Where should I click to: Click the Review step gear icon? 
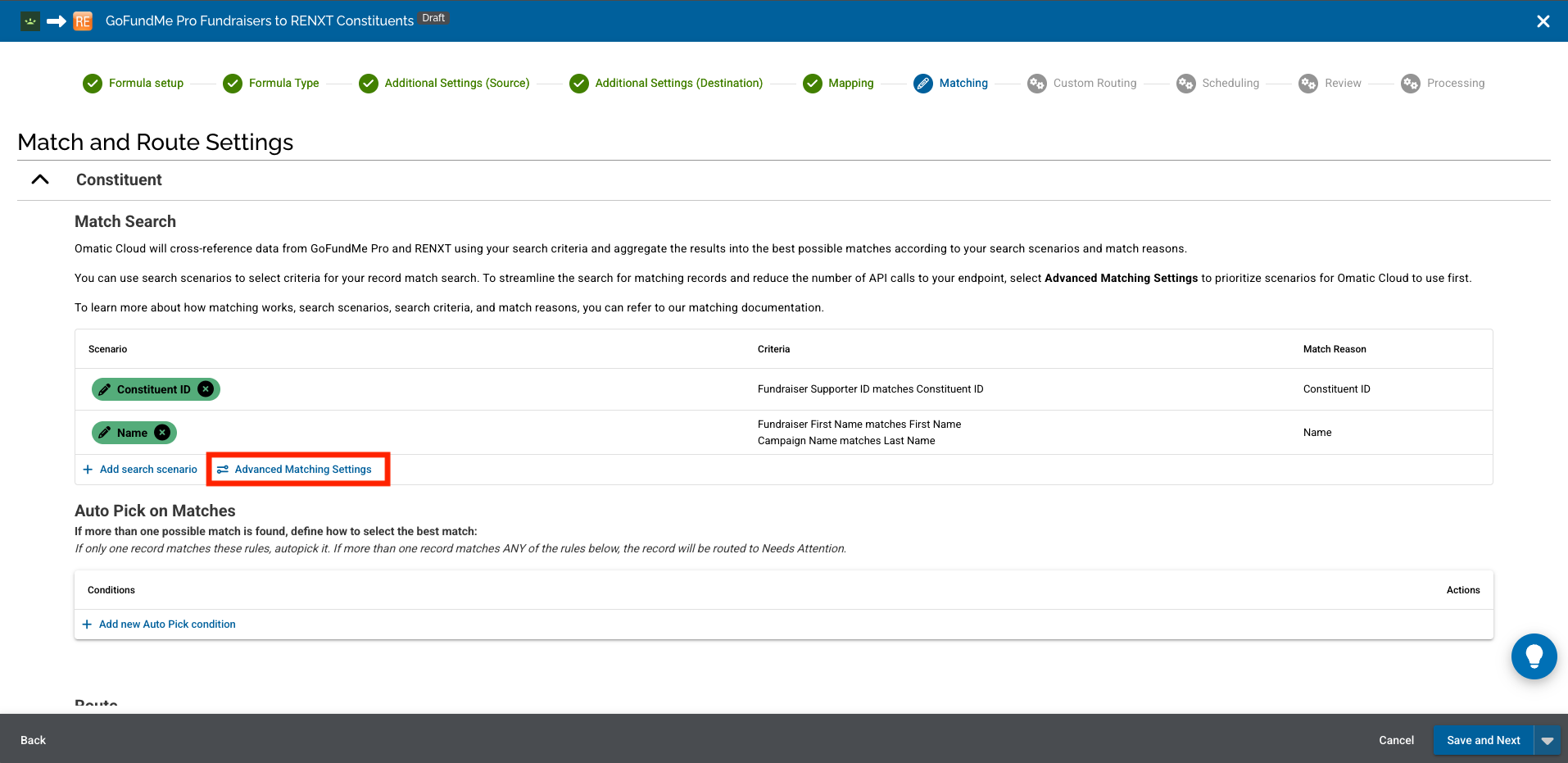click(1308, 84)
